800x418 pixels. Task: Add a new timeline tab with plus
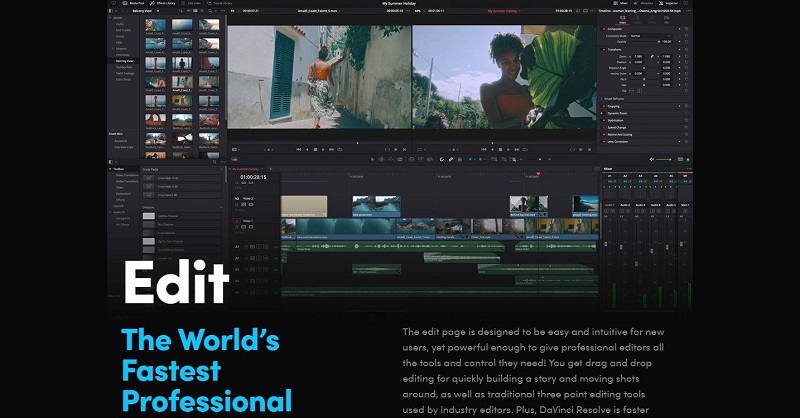(270, 169)
